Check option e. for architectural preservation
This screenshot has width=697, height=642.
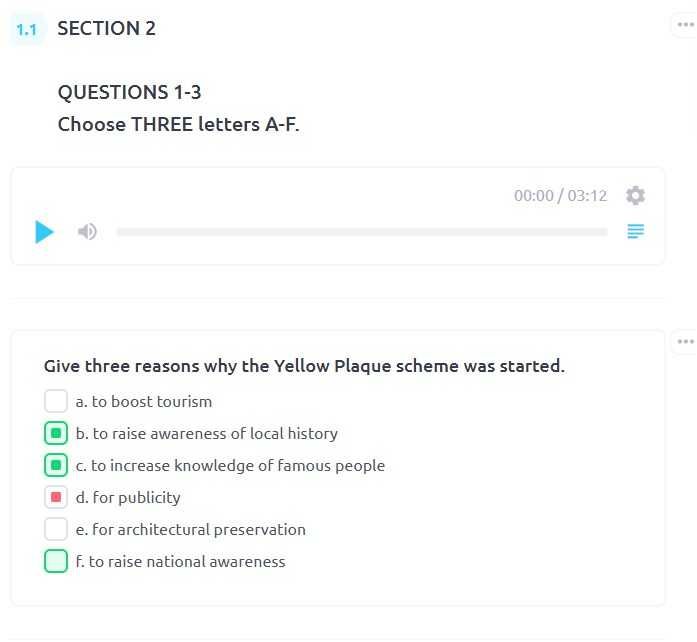coord(56,530)
